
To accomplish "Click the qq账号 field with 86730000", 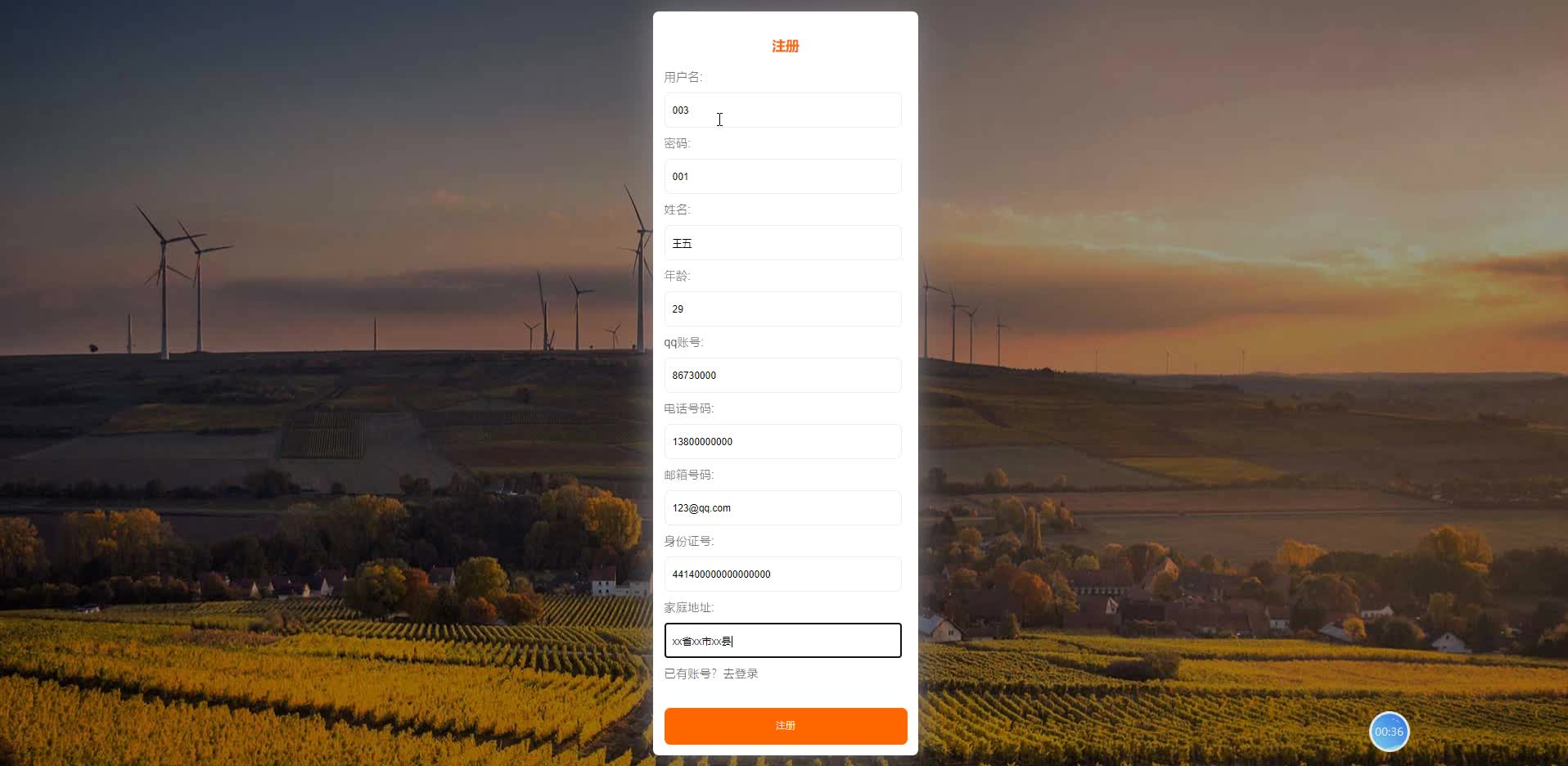I will tap(782, 376).
